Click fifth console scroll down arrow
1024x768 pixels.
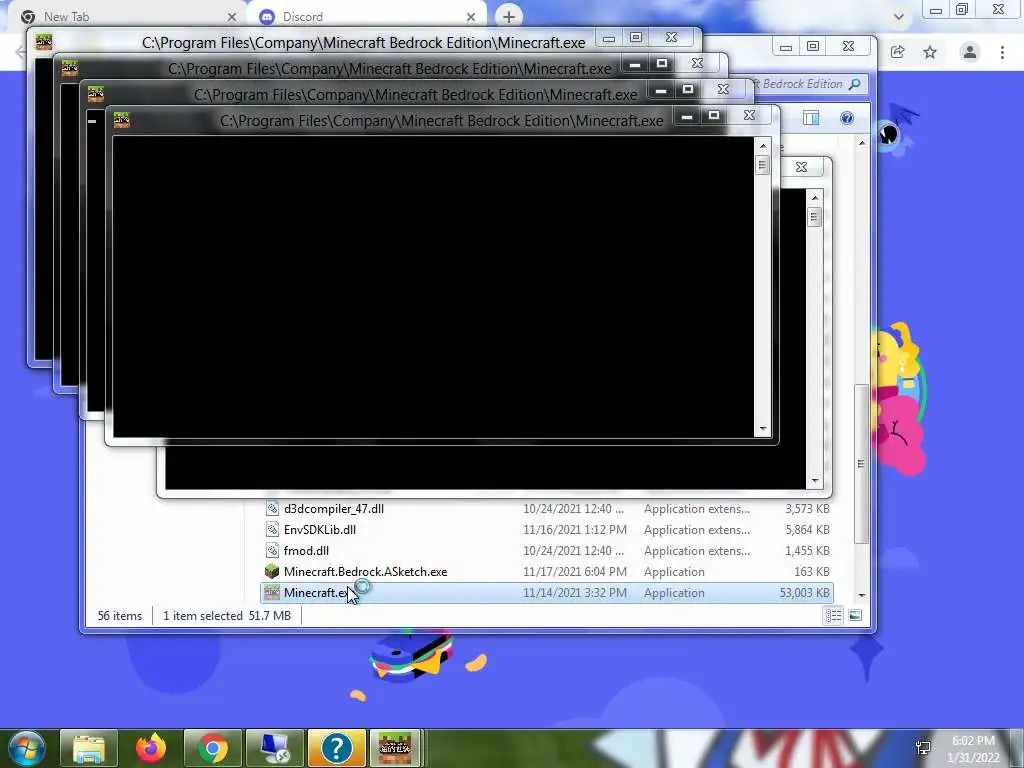[x=814, y=481]
